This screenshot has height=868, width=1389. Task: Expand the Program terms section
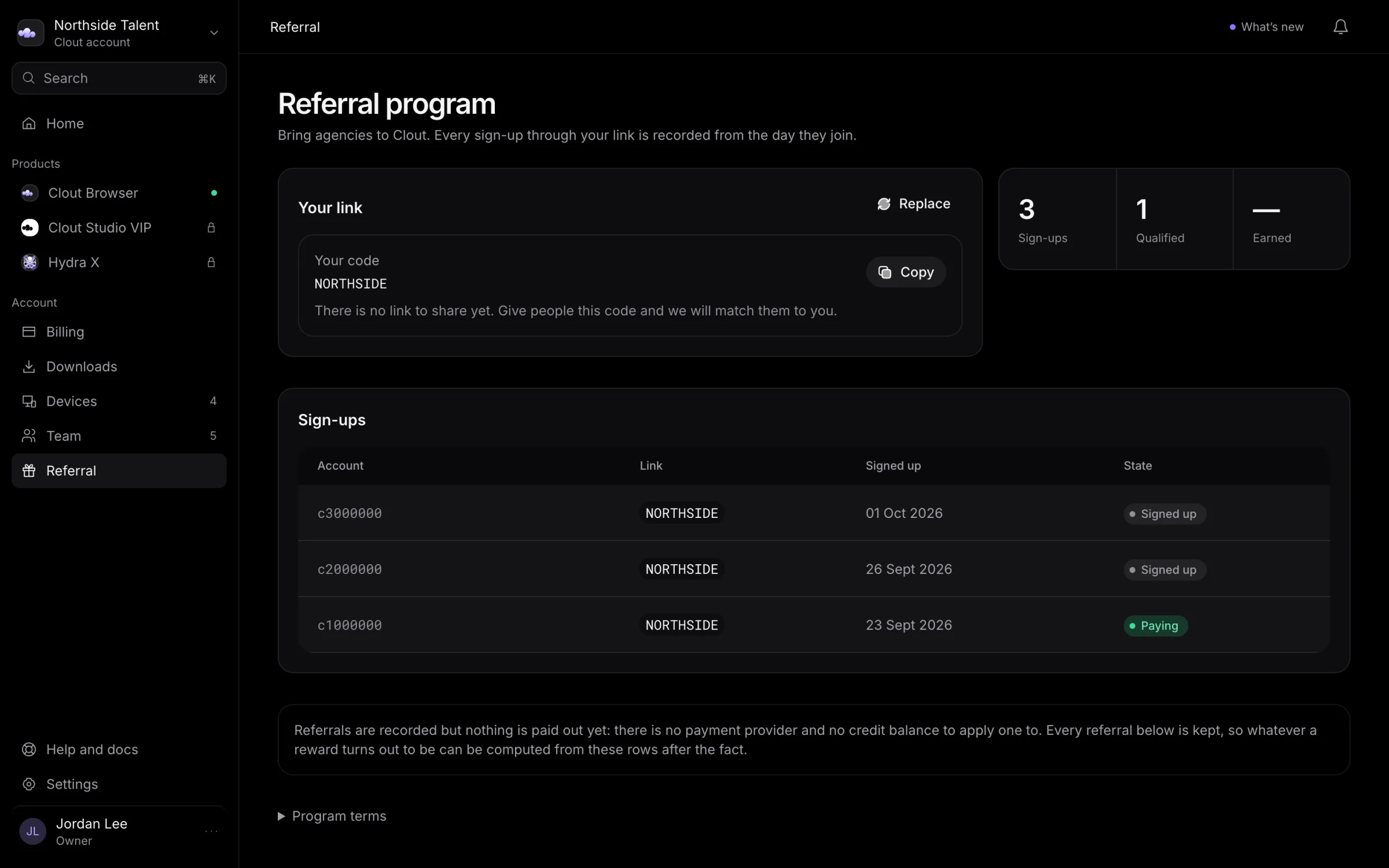pos(332,816)
